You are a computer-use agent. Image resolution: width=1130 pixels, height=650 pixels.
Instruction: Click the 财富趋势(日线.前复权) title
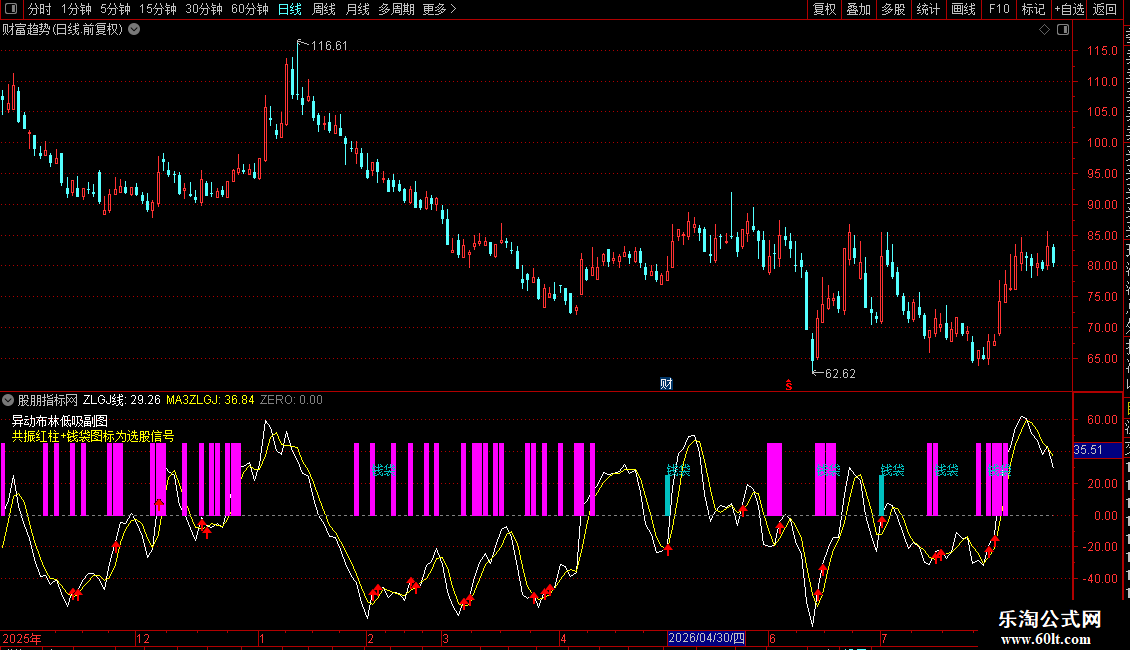point(63,30)
